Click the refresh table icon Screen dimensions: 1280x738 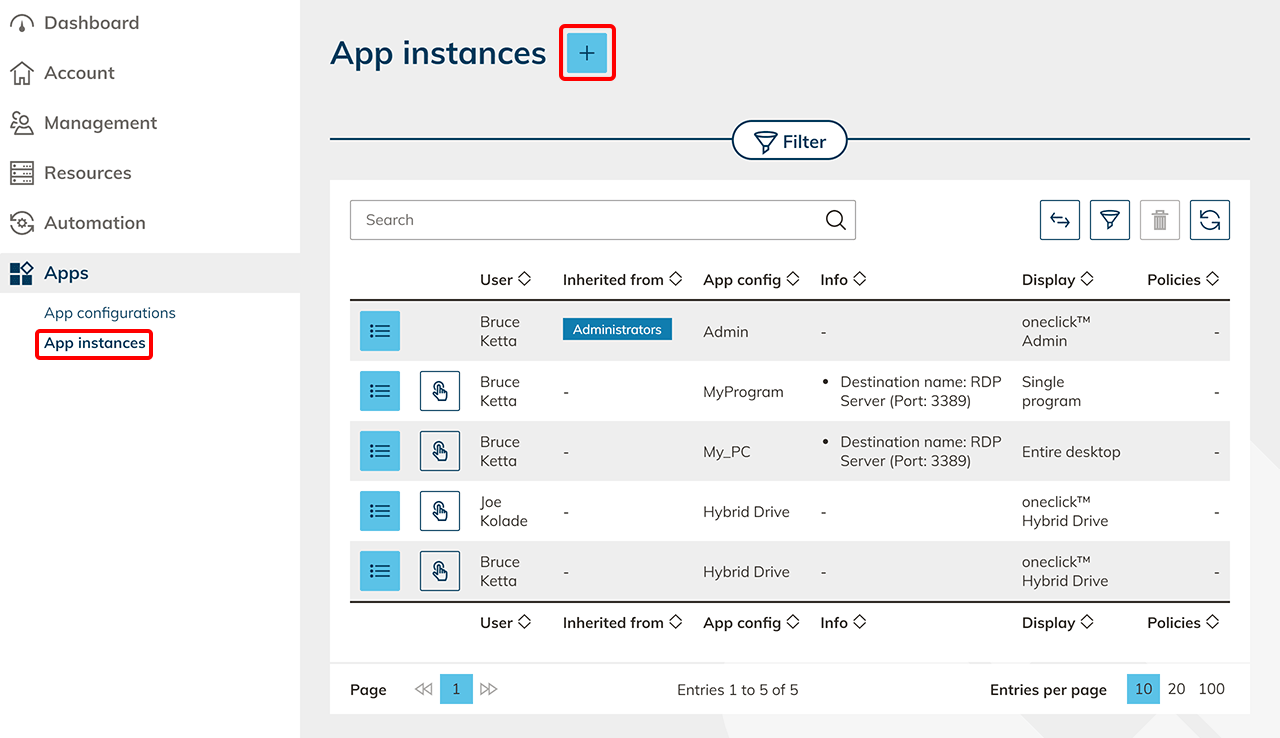1209,220
